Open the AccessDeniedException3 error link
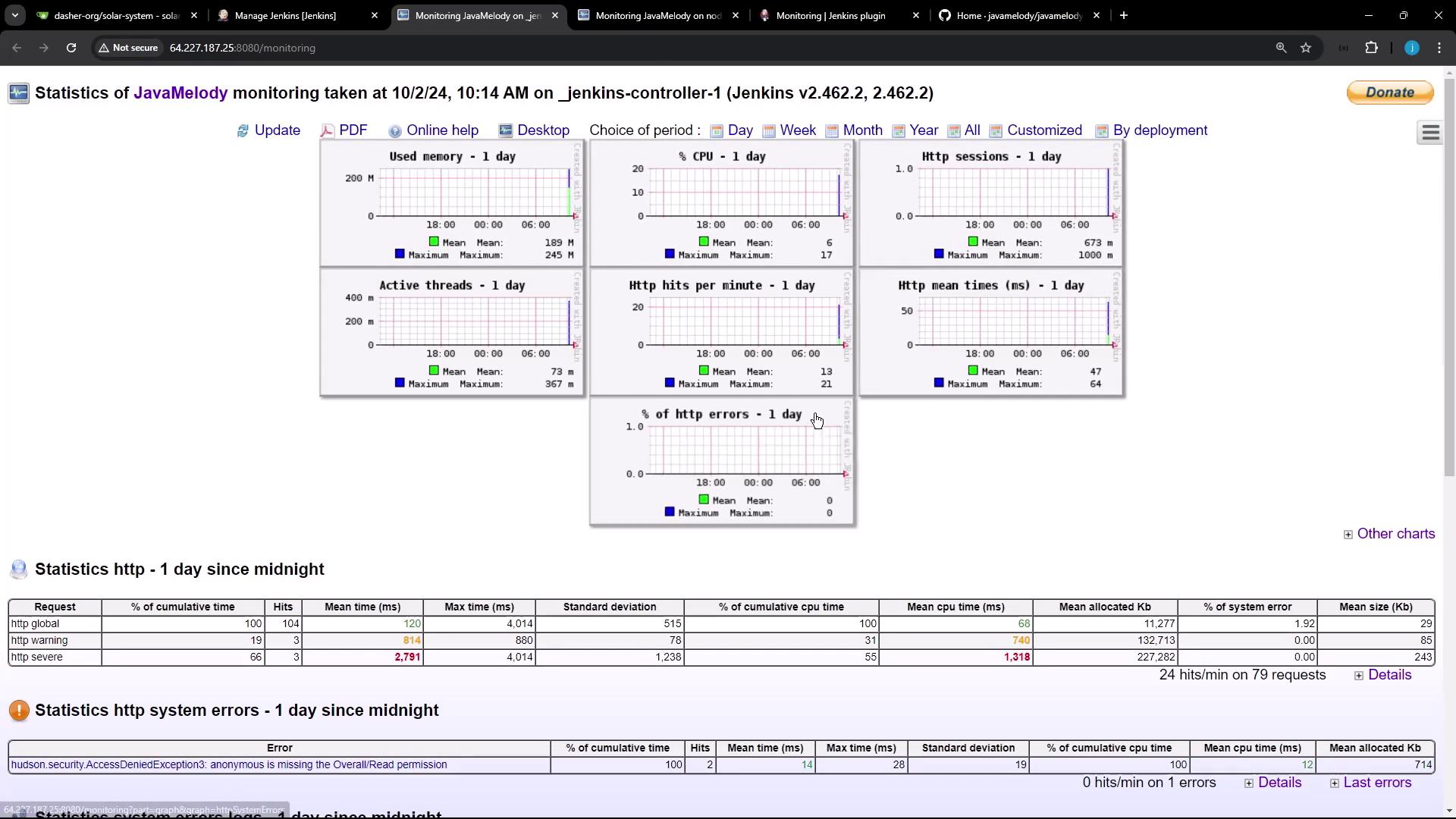This screenshot has height=819, width=1456. (229, 764)
